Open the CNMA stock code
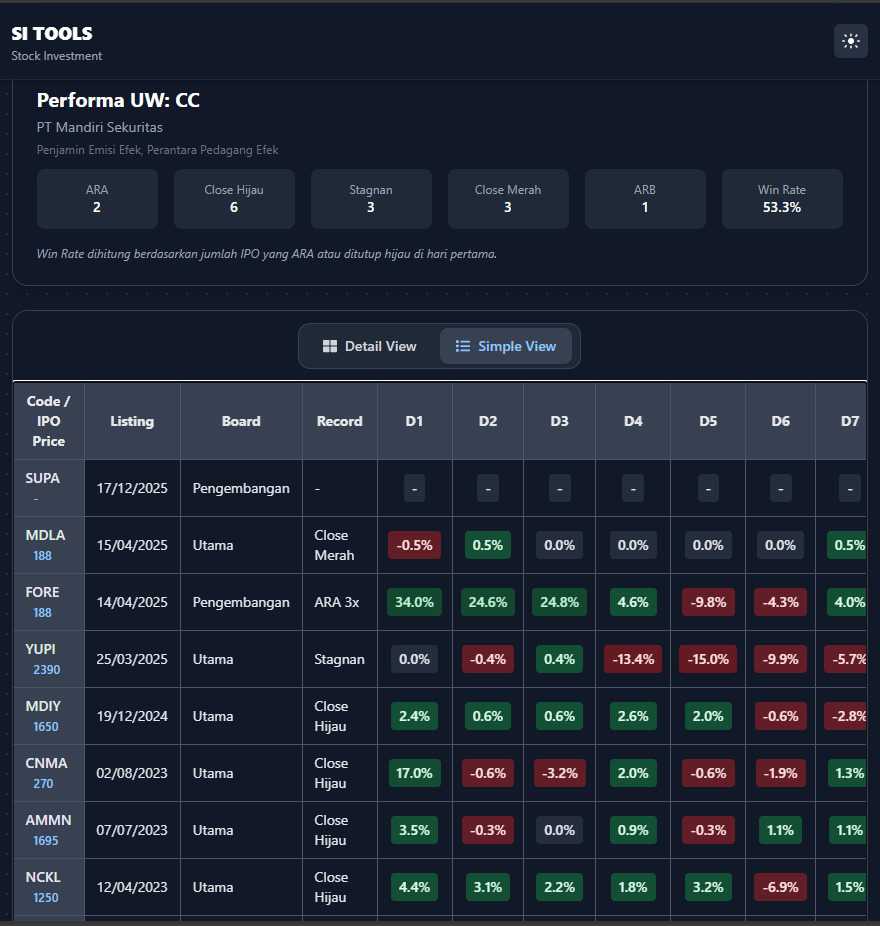 click(46, 763)
